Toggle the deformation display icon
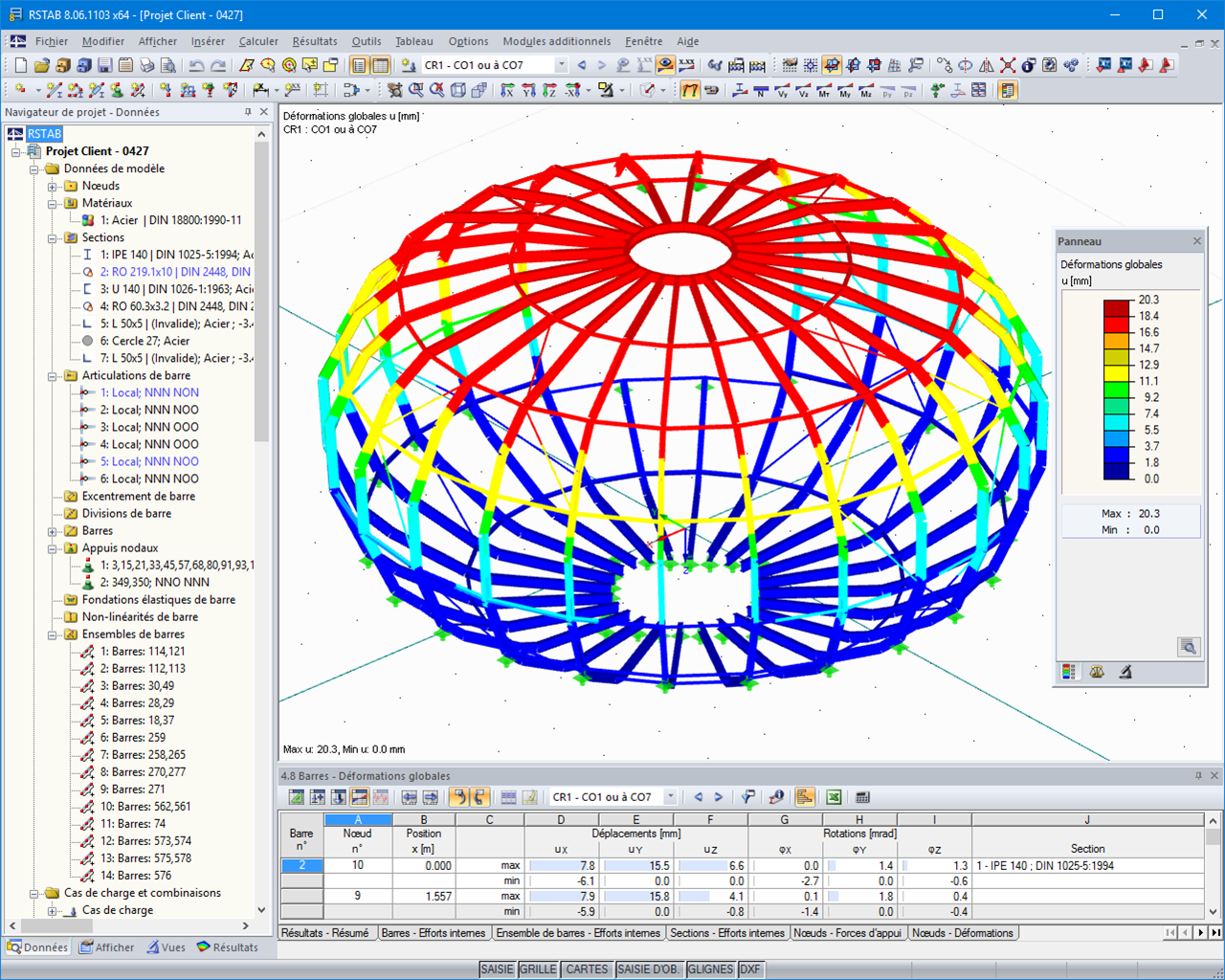This screenshot has width=1225, height=980. point(689,90)
